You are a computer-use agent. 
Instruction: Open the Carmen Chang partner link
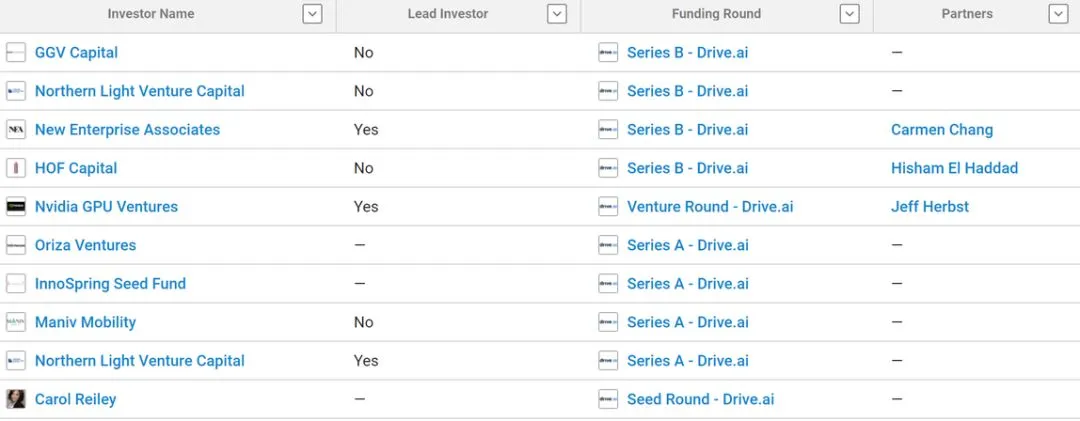click(x=942, y=130)
